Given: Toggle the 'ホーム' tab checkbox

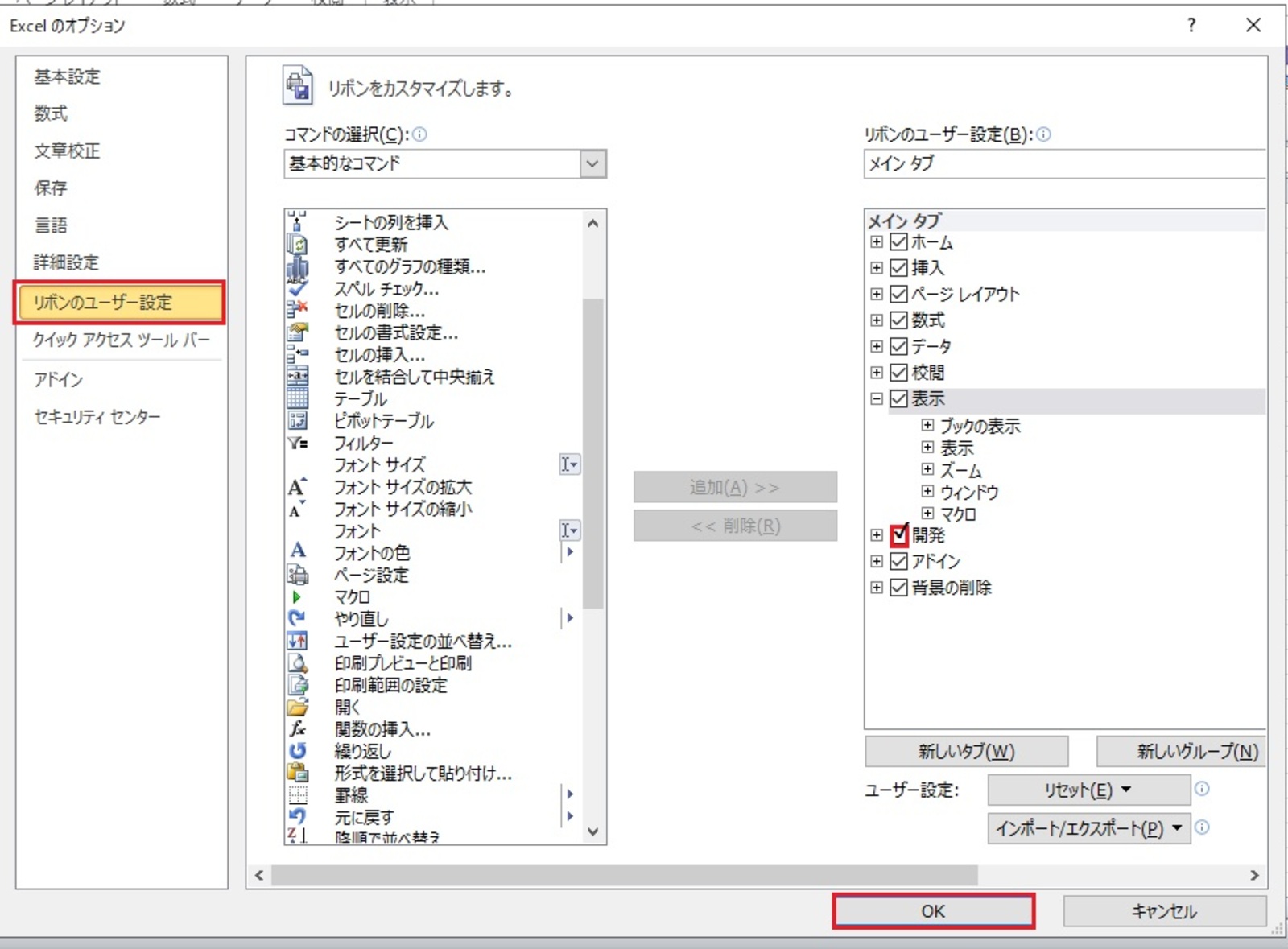Looking at the screenshot, I should pos(899,241).
